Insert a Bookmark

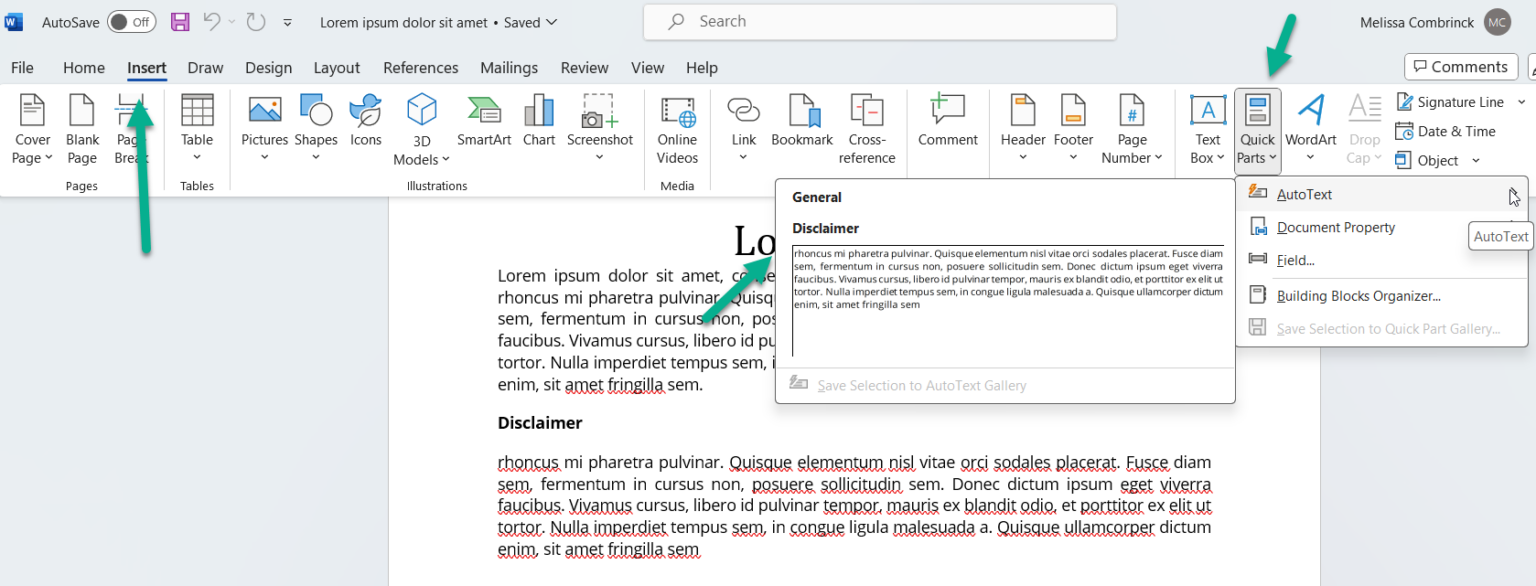pos(802,120)
